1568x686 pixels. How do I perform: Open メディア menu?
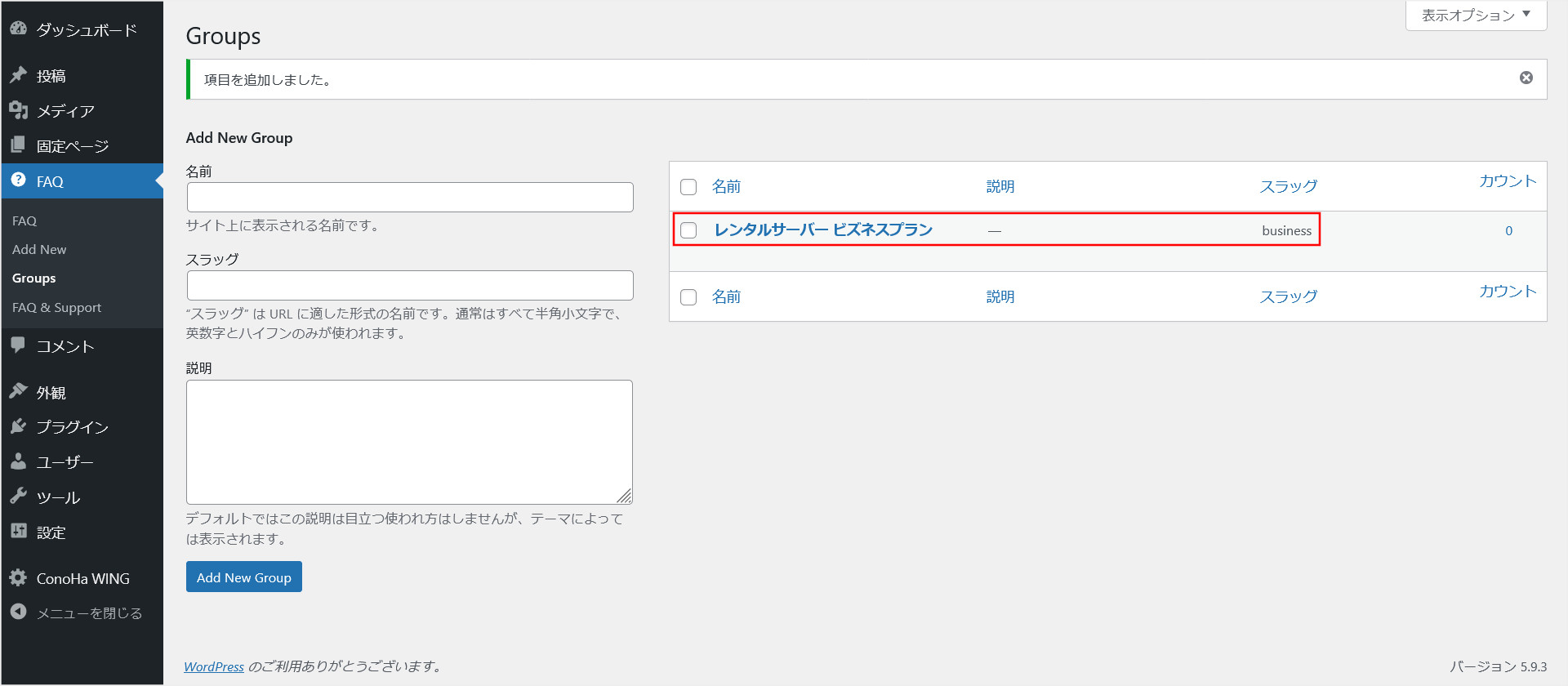pos(82,111)
